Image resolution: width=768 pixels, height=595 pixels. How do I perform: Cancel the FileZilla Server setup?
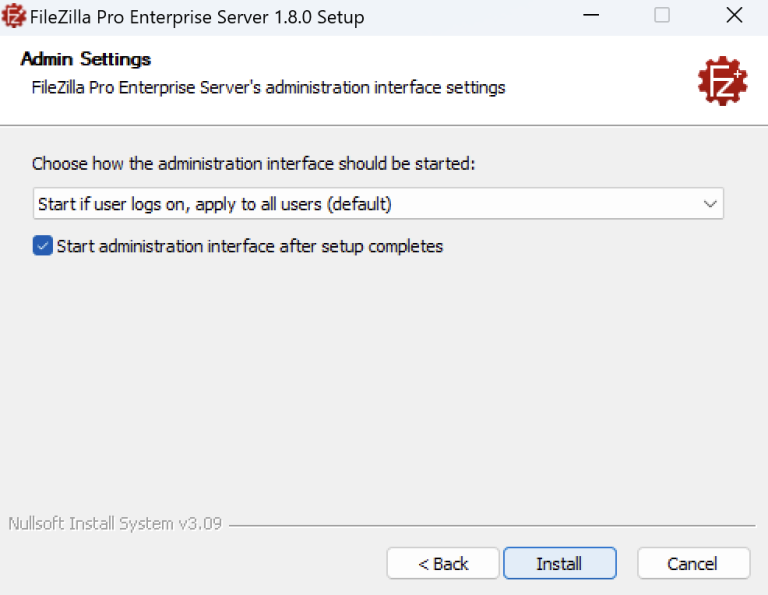[x=693, y=563]
